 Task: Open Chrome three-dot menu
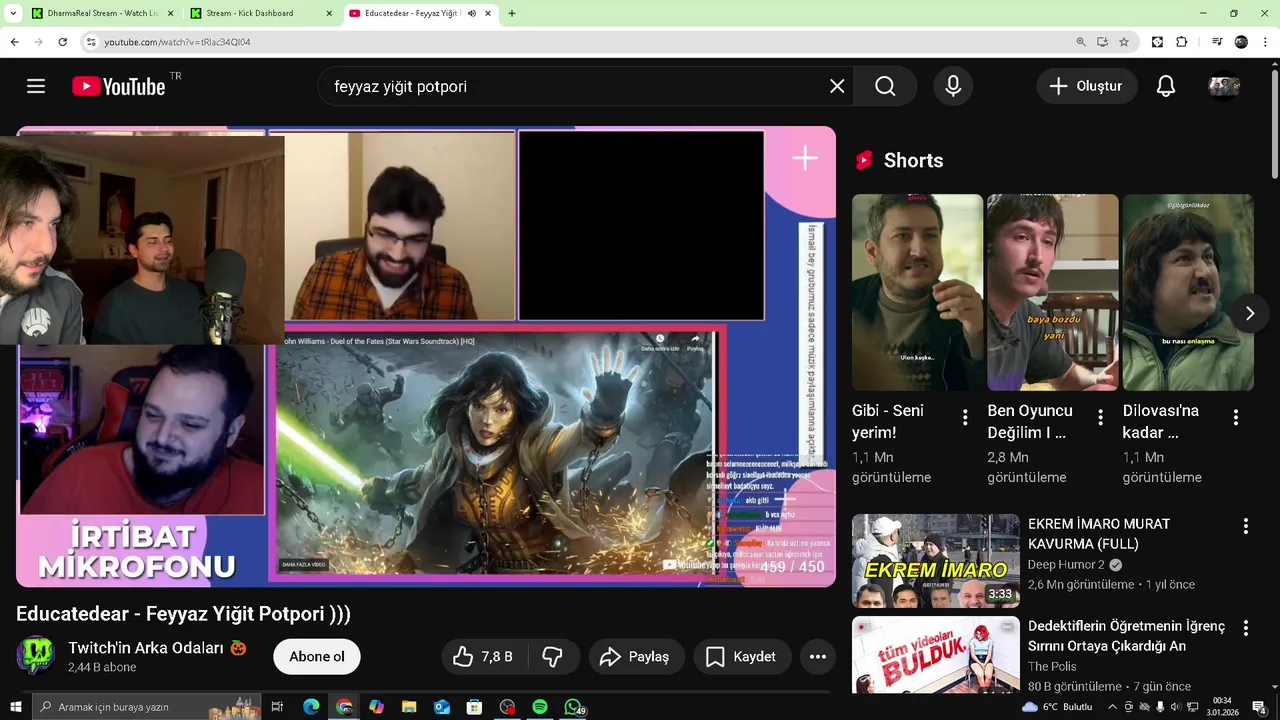(x=1266, y=42)
